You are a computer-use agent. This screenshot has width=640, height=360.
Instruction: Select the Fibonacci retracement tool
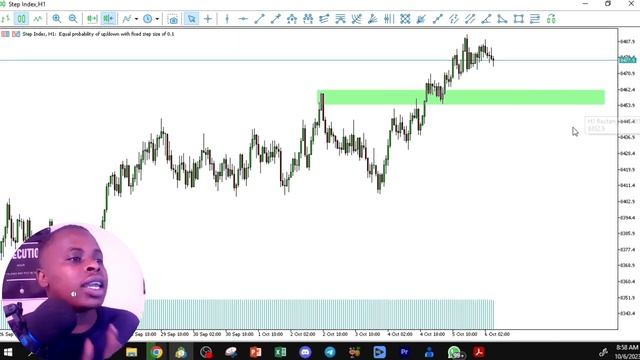340,19
